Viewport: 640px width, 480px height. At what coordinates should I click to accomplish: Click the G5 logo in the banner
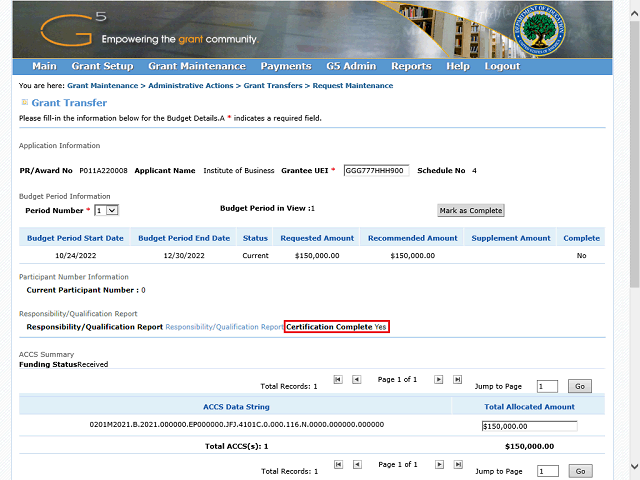pos(73,29)
